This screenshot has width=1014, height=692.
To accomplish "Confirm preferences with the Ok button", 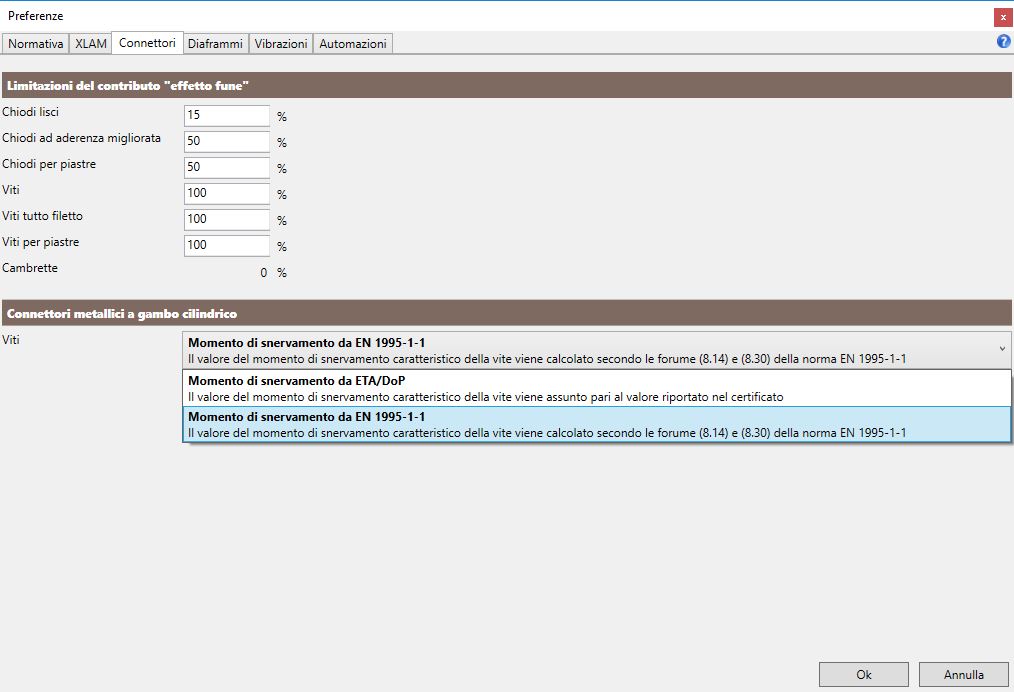I will 864,675.
